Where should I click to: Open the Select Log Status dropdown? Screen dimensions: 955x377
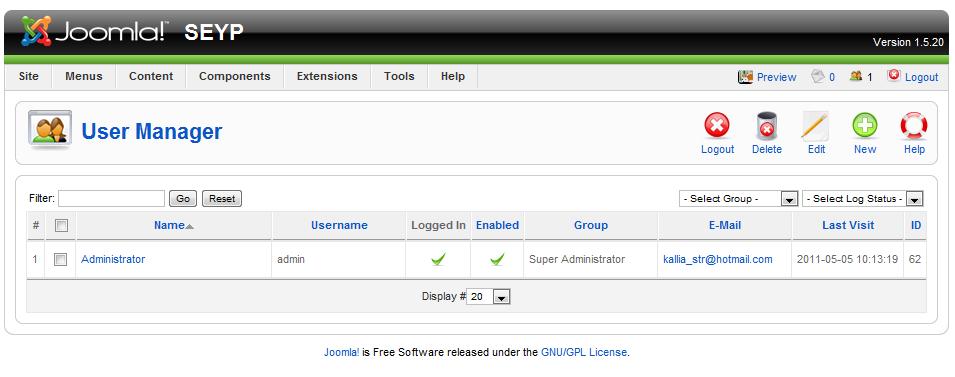862,199
